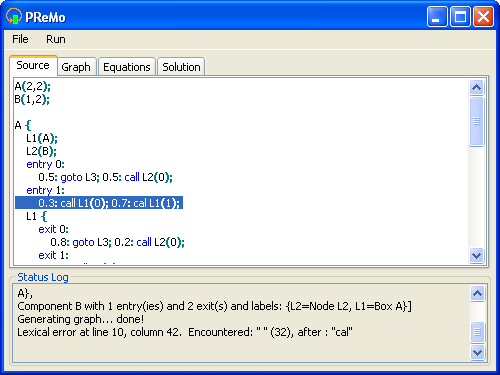Click the source editor scroll down arrow
The image size is (500, 375).
click(476, 256)
